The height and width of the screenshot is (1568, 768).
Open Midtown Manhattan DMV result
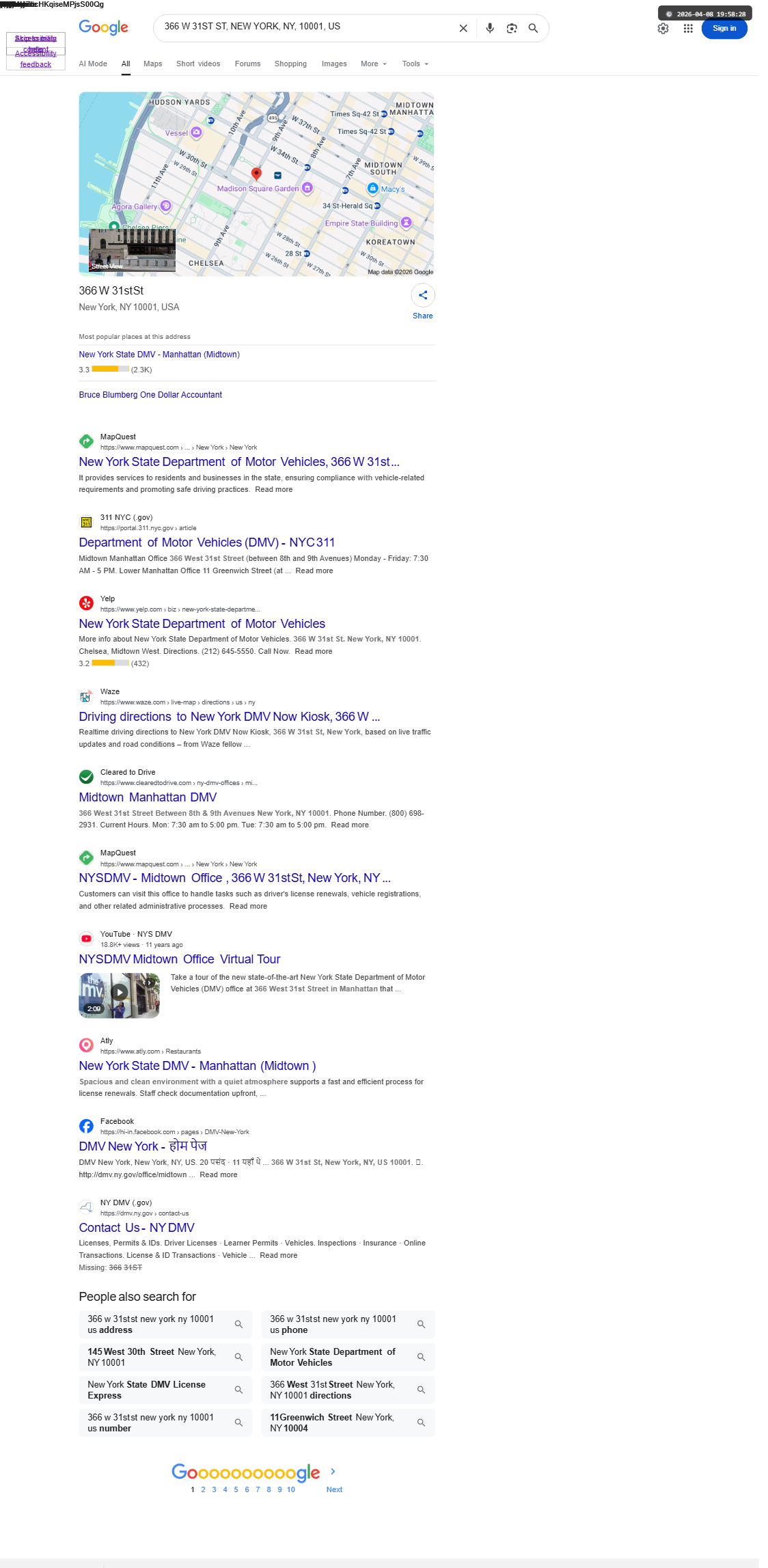(x=148, y=797)
